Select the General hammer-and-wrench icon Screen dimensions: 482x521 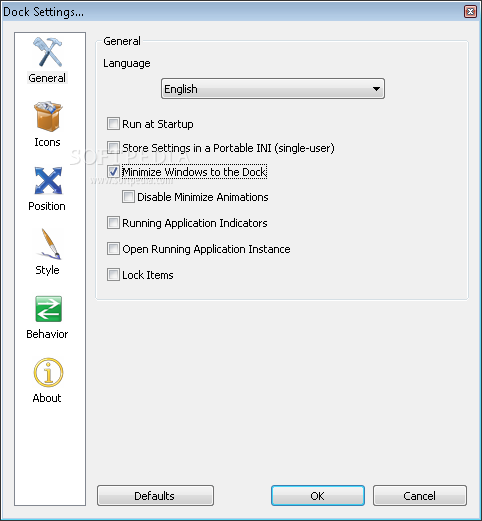[x=47, y=52]
